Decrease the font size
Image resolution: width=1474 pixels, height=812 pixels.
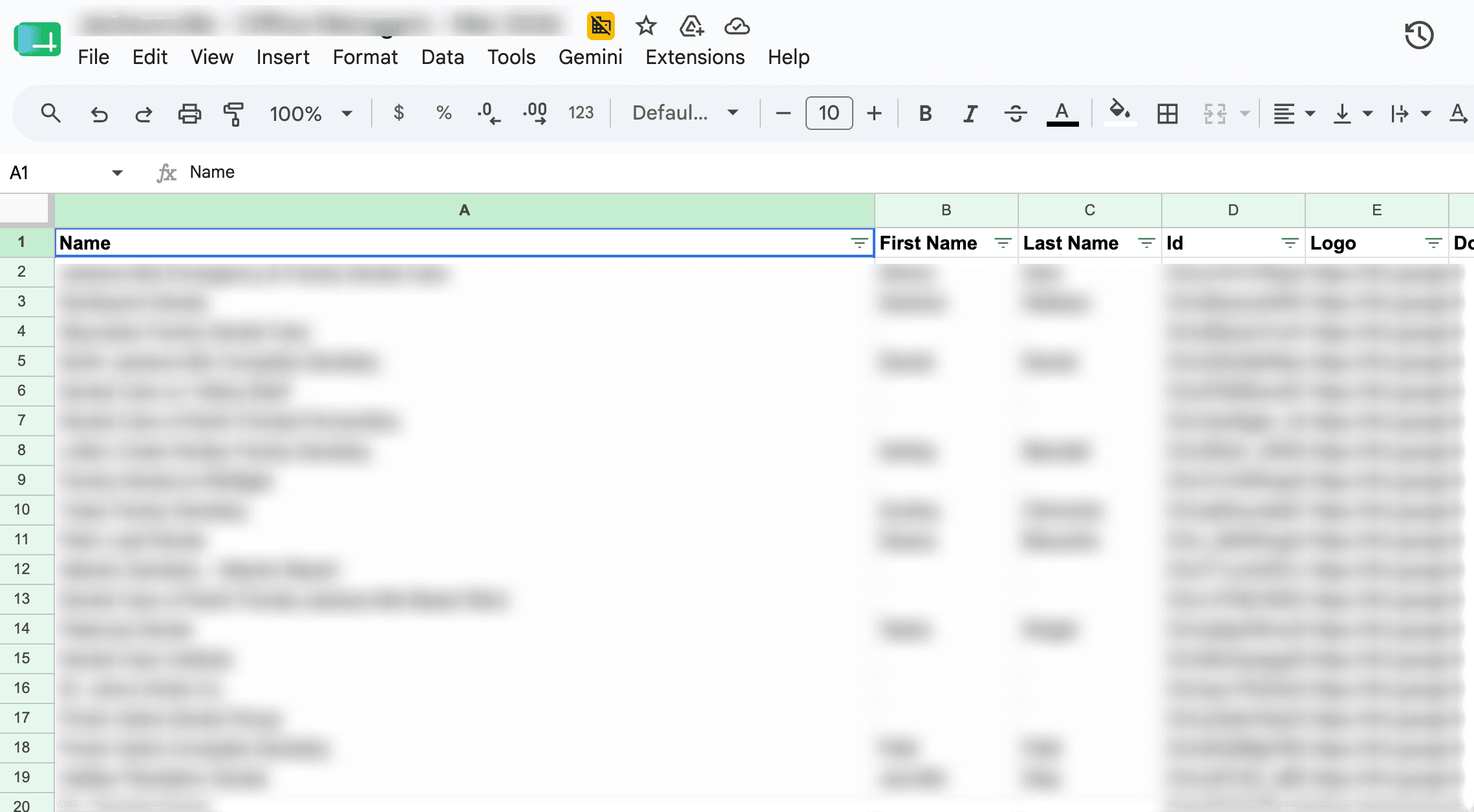[783, 114]
